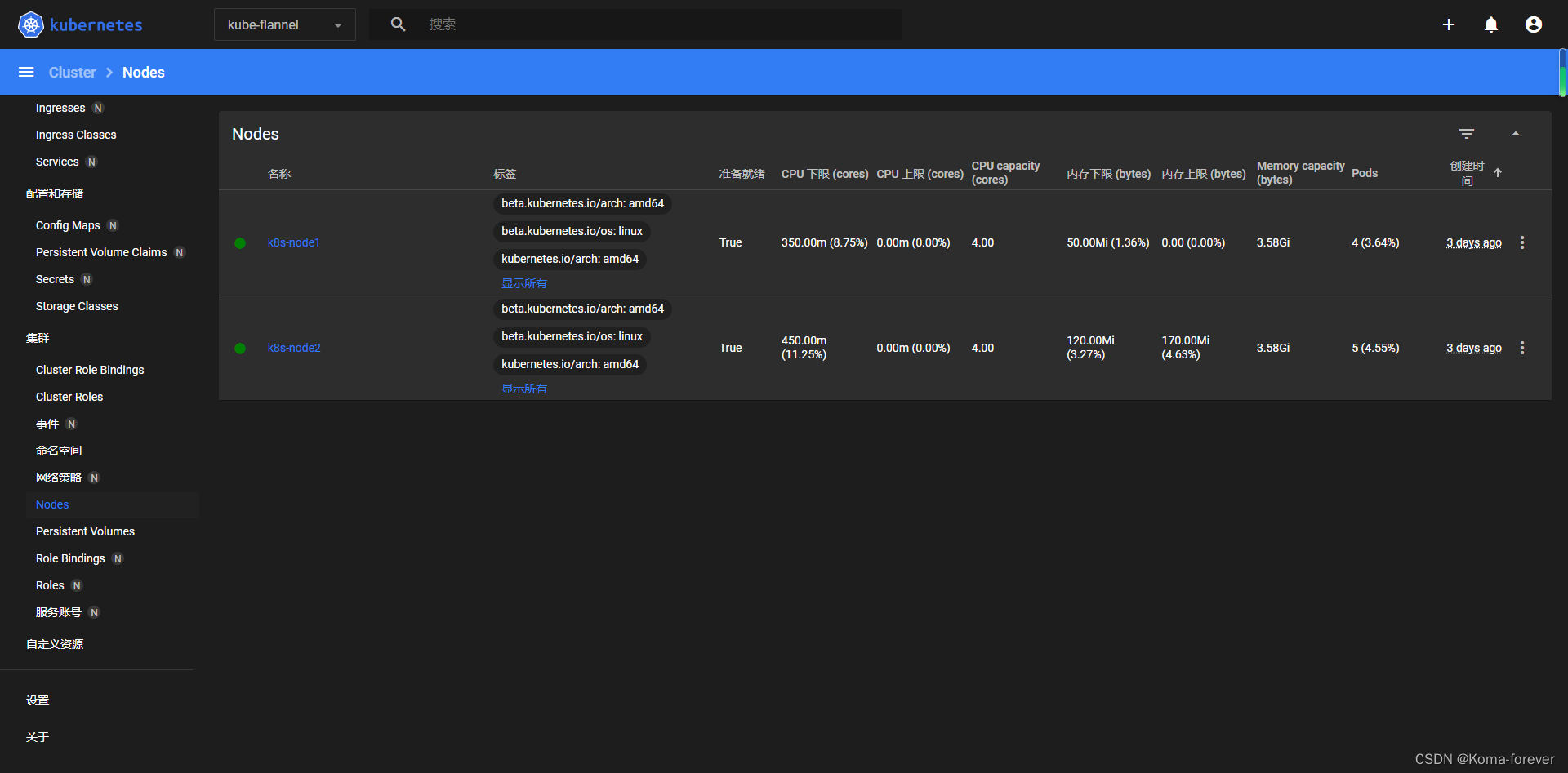The height and width of the screenshot is (773, 1568).
Task: Open Services in sidebar
Action: pyautogui.click(x=57, y=162)
